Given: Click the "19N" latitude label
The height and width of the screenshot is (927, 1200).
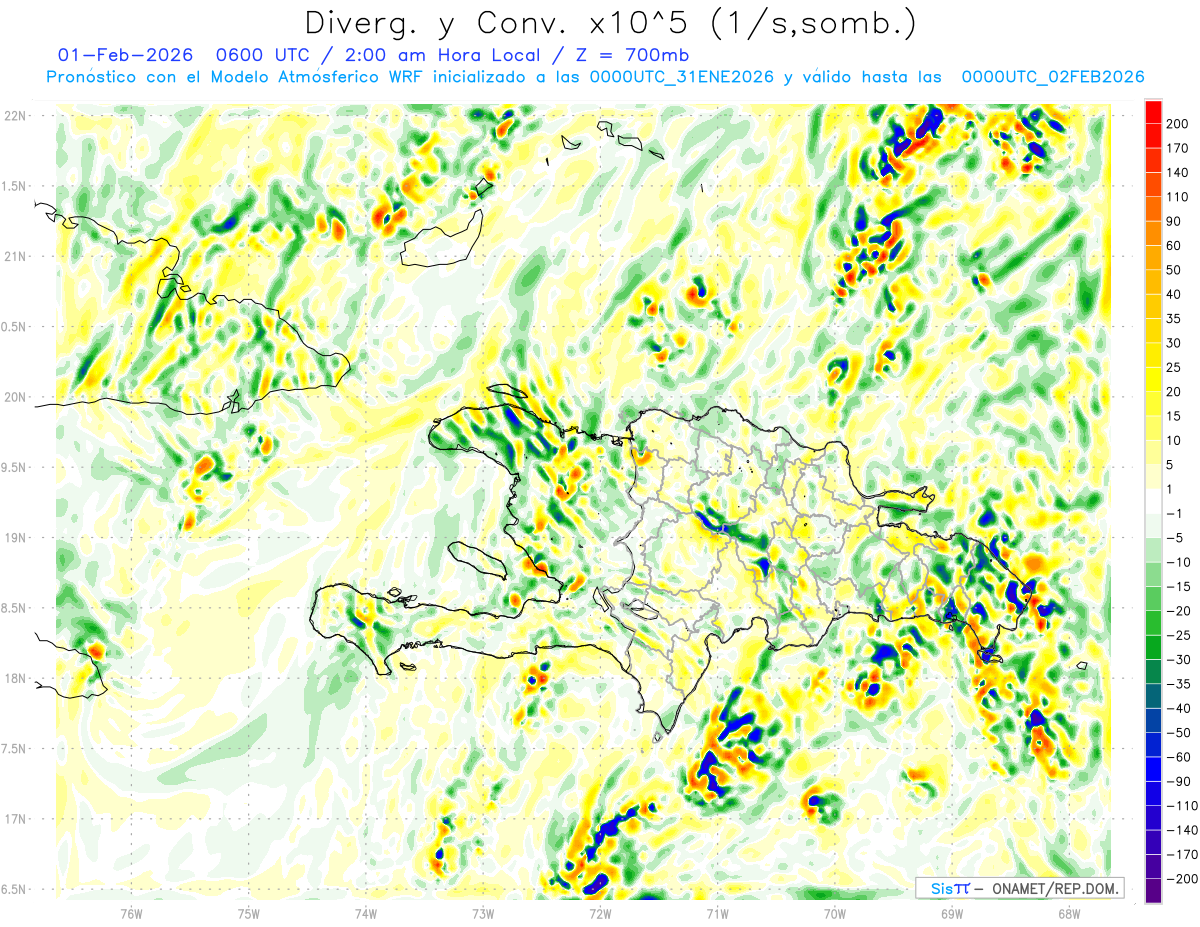Looking at the screenshot, I should click(16, 538).
